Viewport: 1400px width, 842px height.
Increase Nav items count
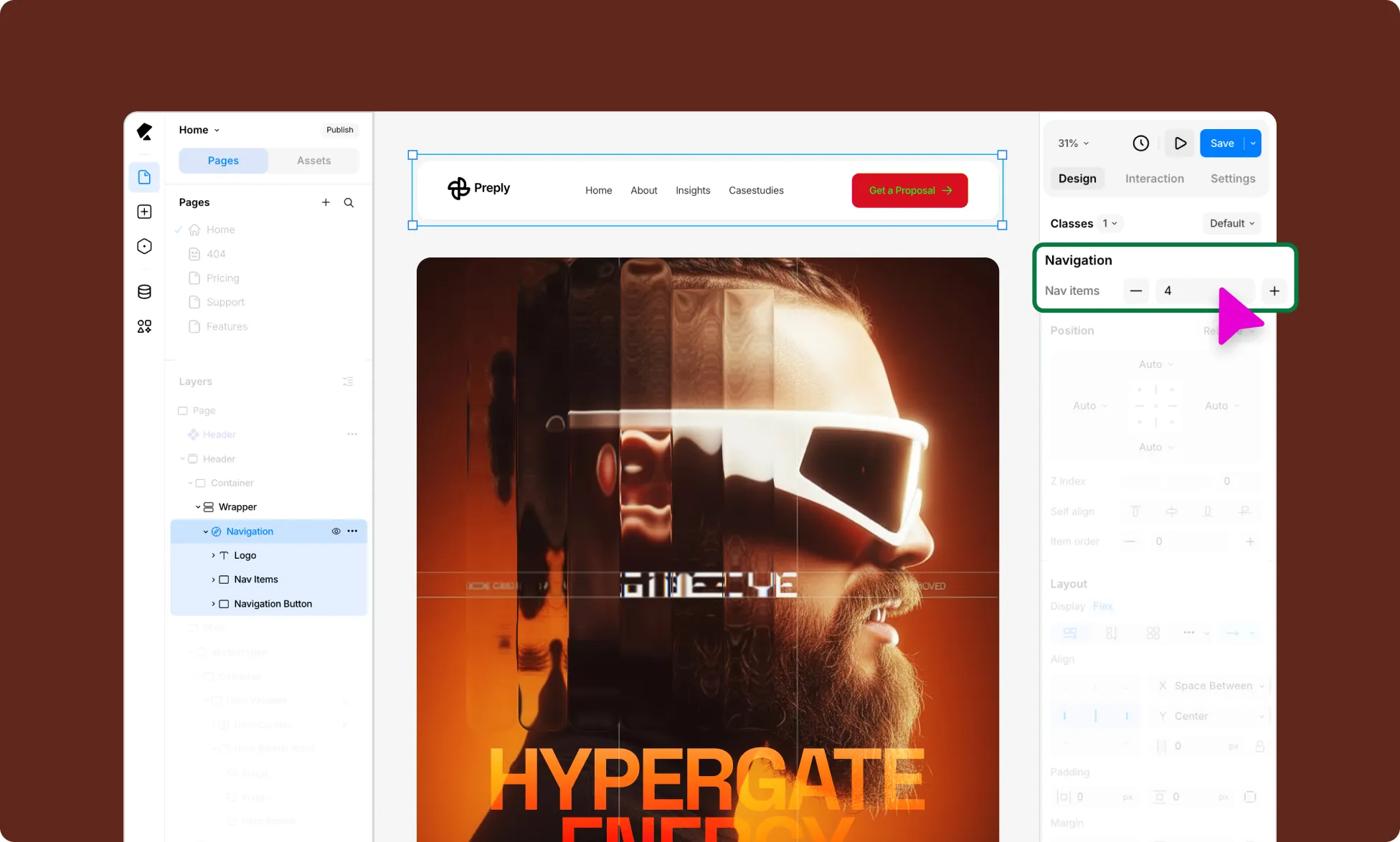[x=1274, y=290]
